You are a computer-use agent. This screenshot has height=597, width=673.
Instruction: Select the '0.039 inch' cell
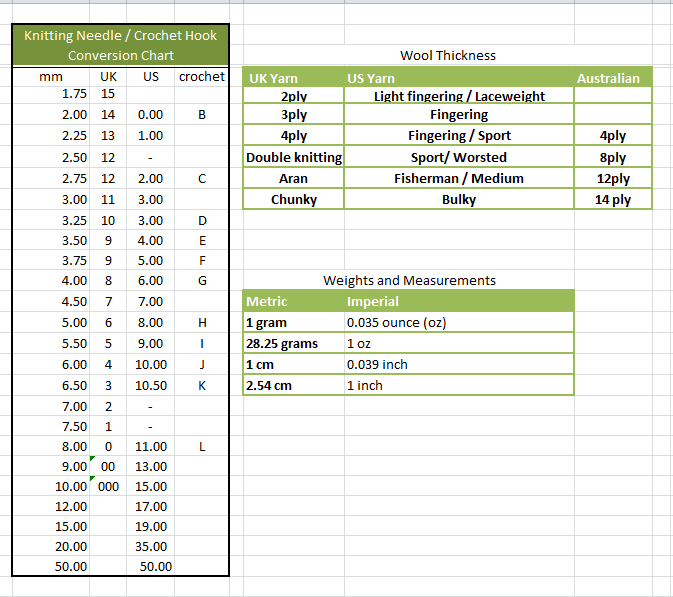459,364
